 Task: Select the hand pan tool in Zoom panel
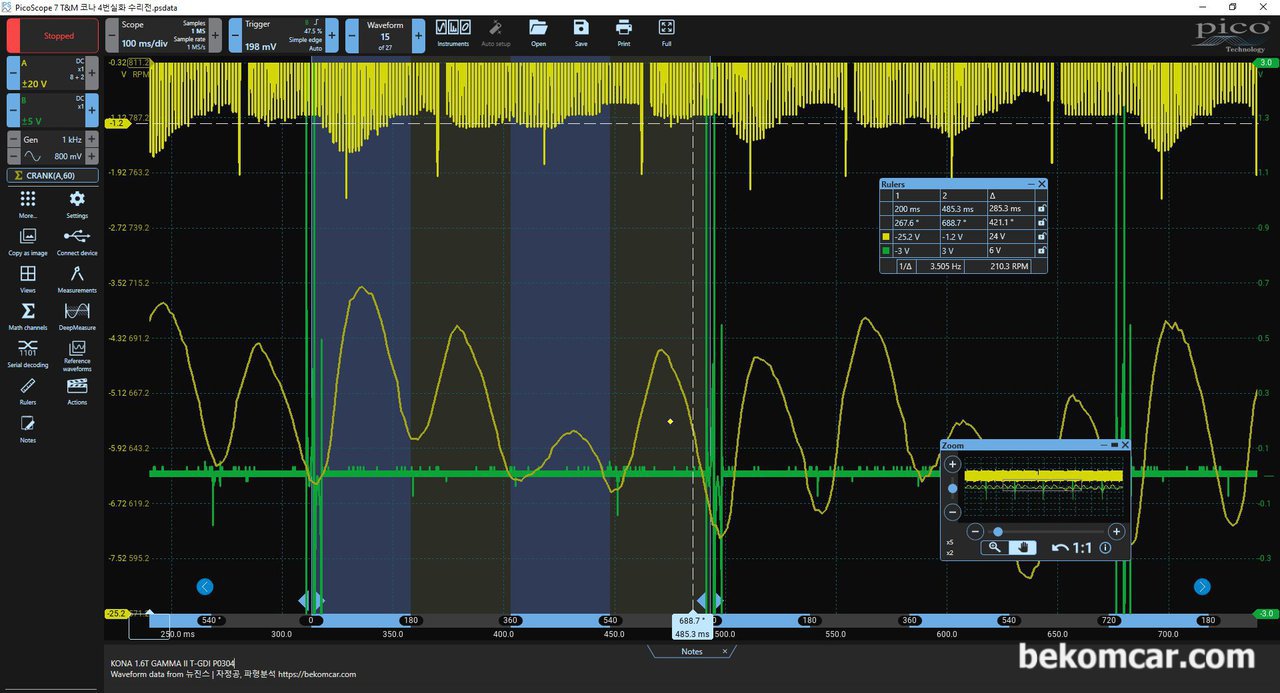coord(1022,547)
